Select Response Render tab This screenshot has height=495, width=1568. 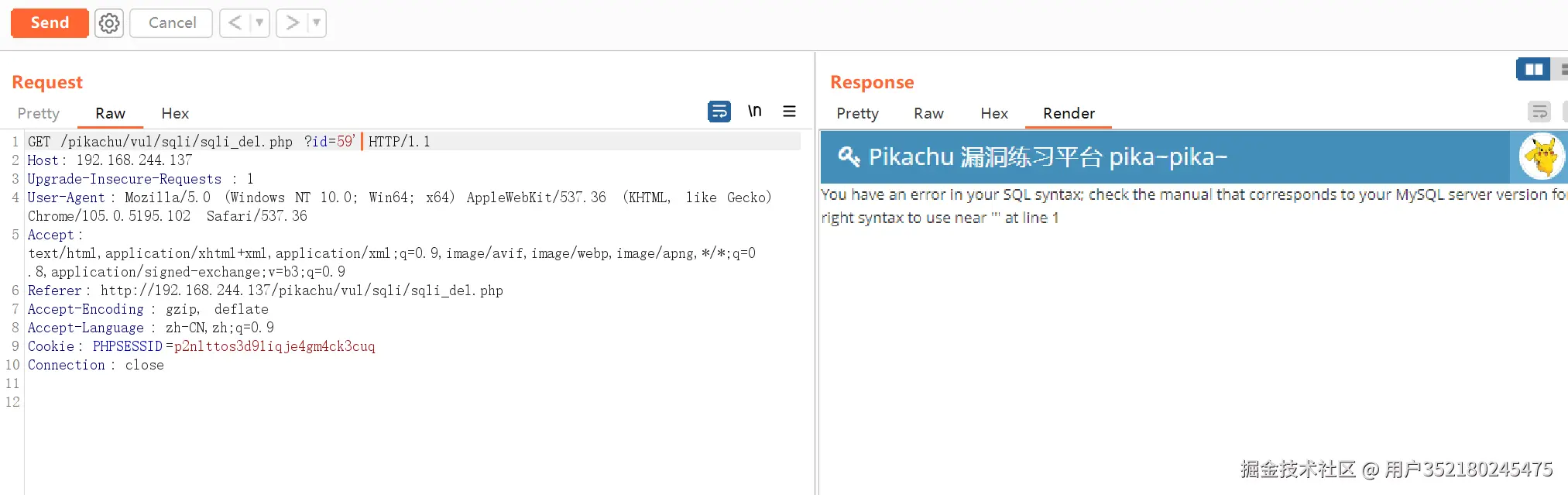coord(1069,113)
